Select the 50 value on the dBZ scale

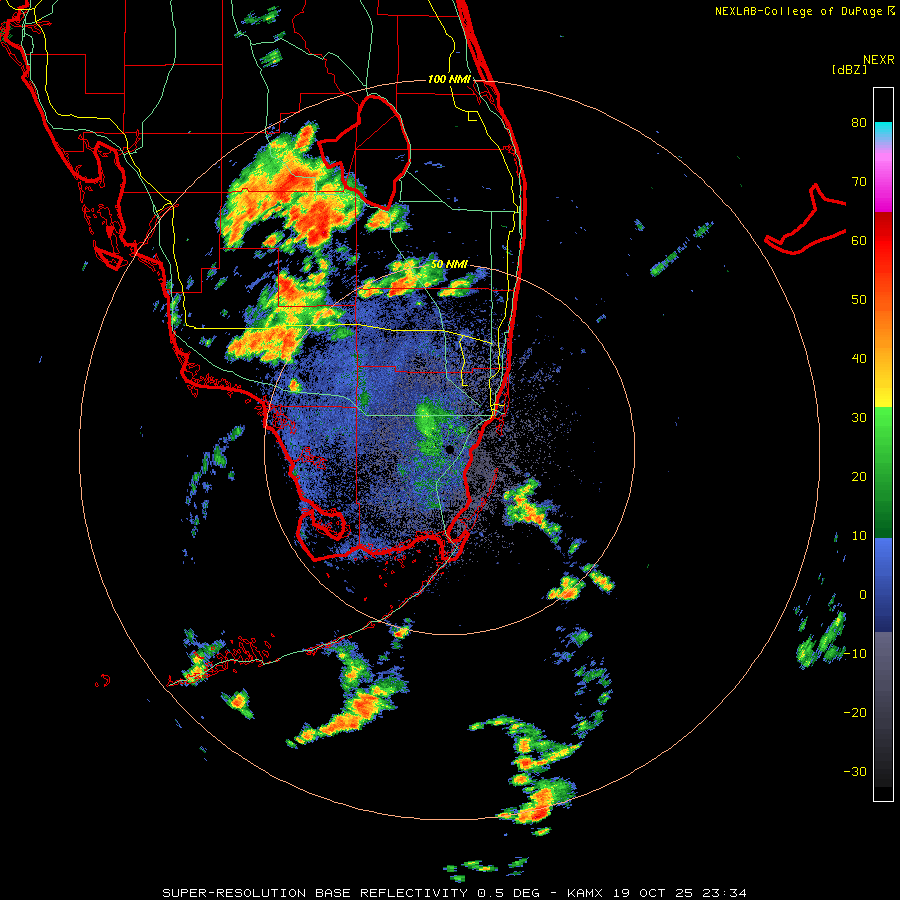click(859, 300)
